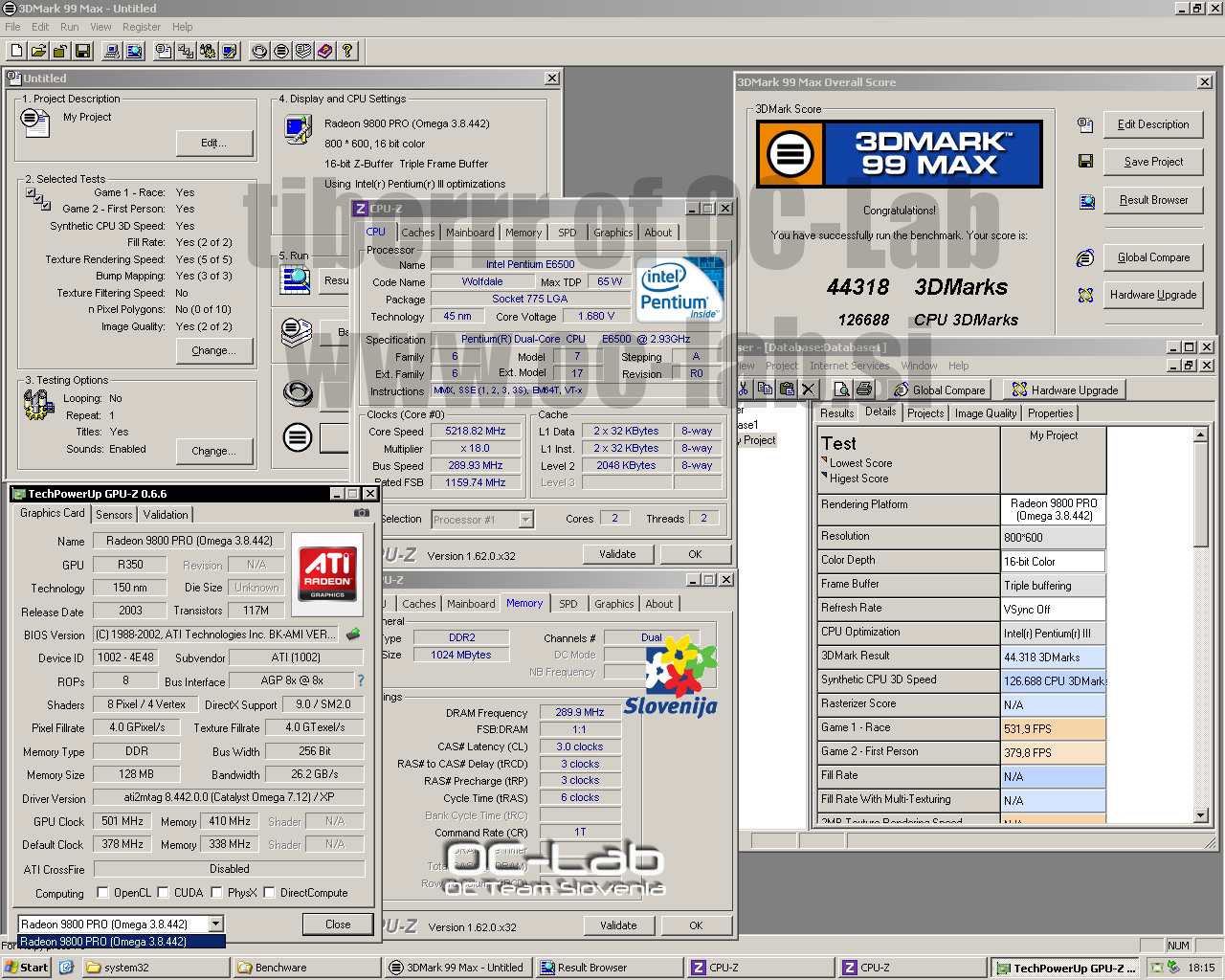Click the Edit... button under Project Description

pos(214,143)
